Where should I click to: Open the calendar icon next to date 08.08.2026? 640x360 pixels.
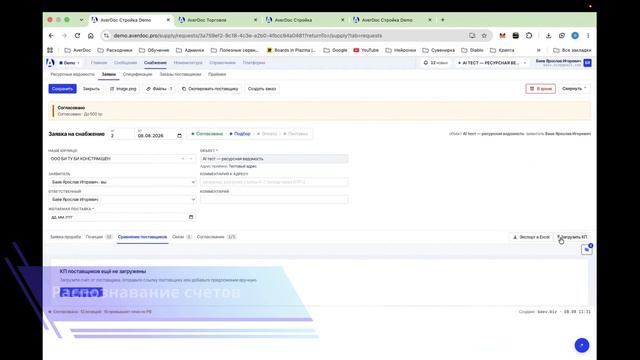coord(180,136)
